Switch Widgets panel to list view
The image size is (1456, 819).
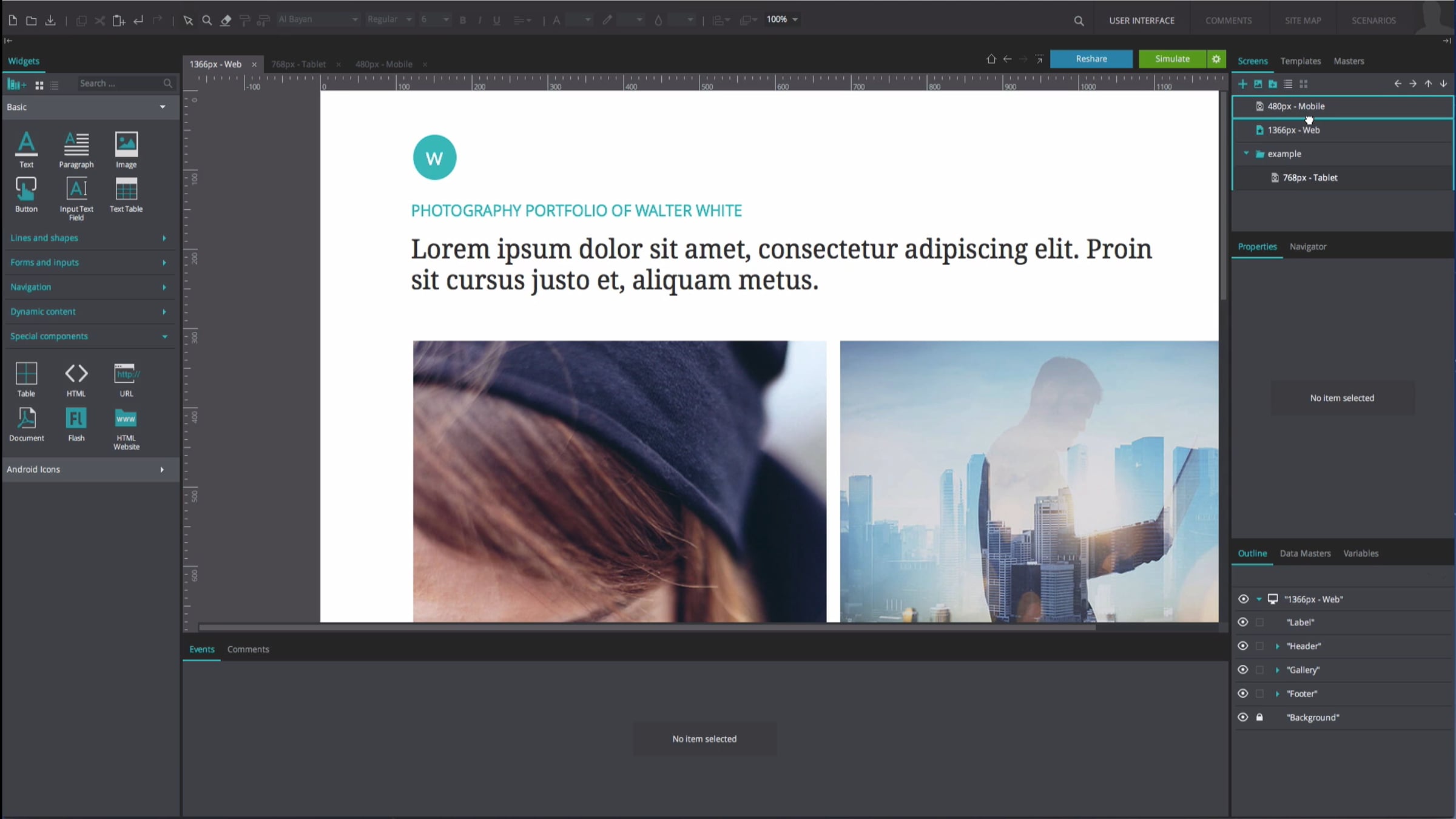coord(55,86)
